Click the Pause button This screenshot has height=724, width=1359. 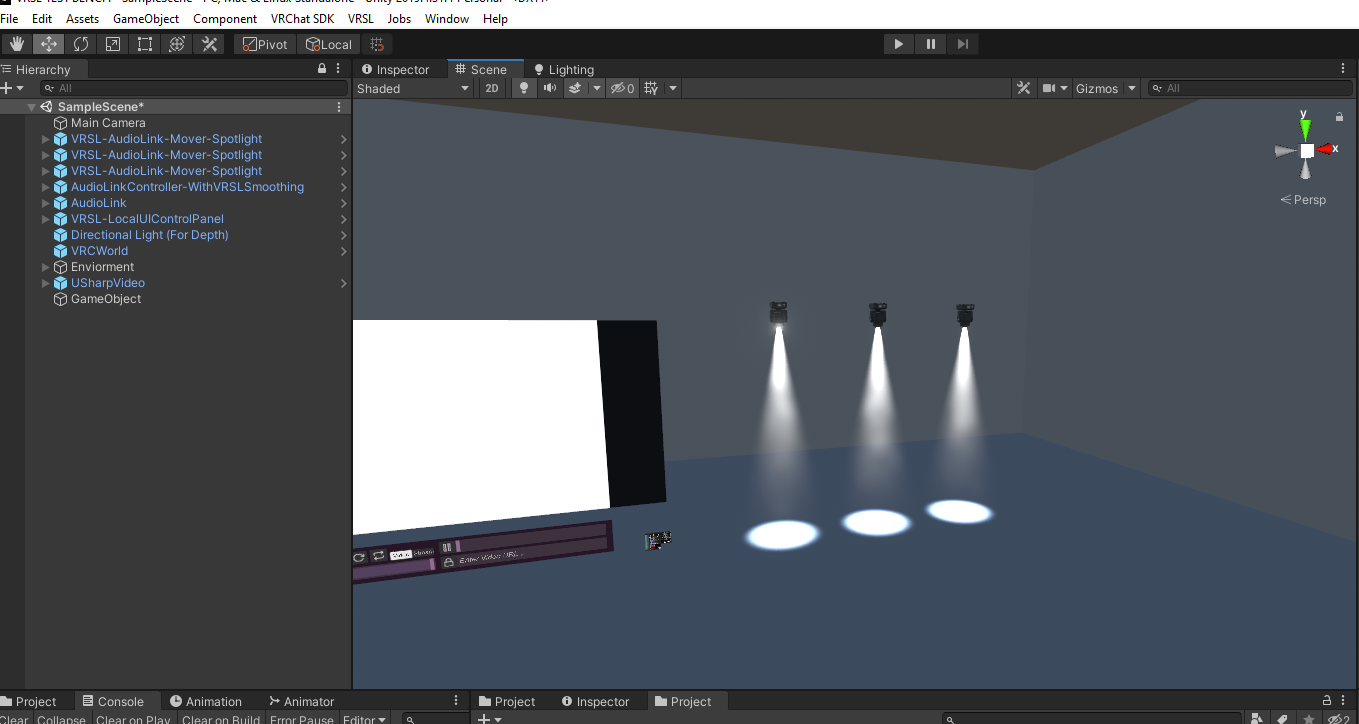[931, 44]
